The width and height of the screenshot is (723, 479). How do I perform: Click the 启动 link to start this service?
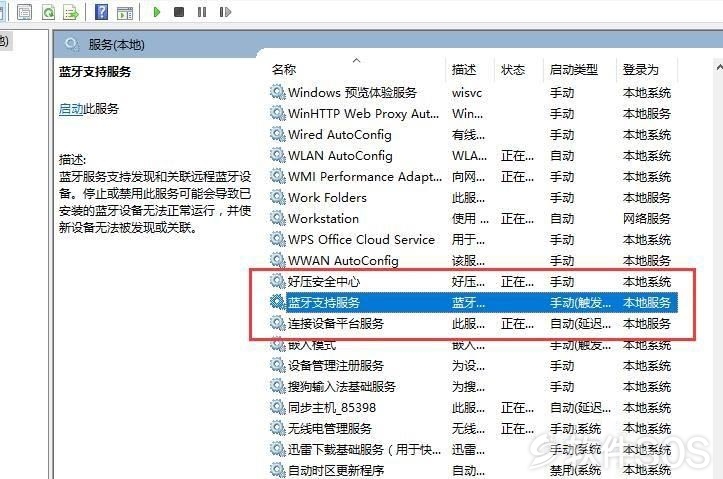(71, 109)
